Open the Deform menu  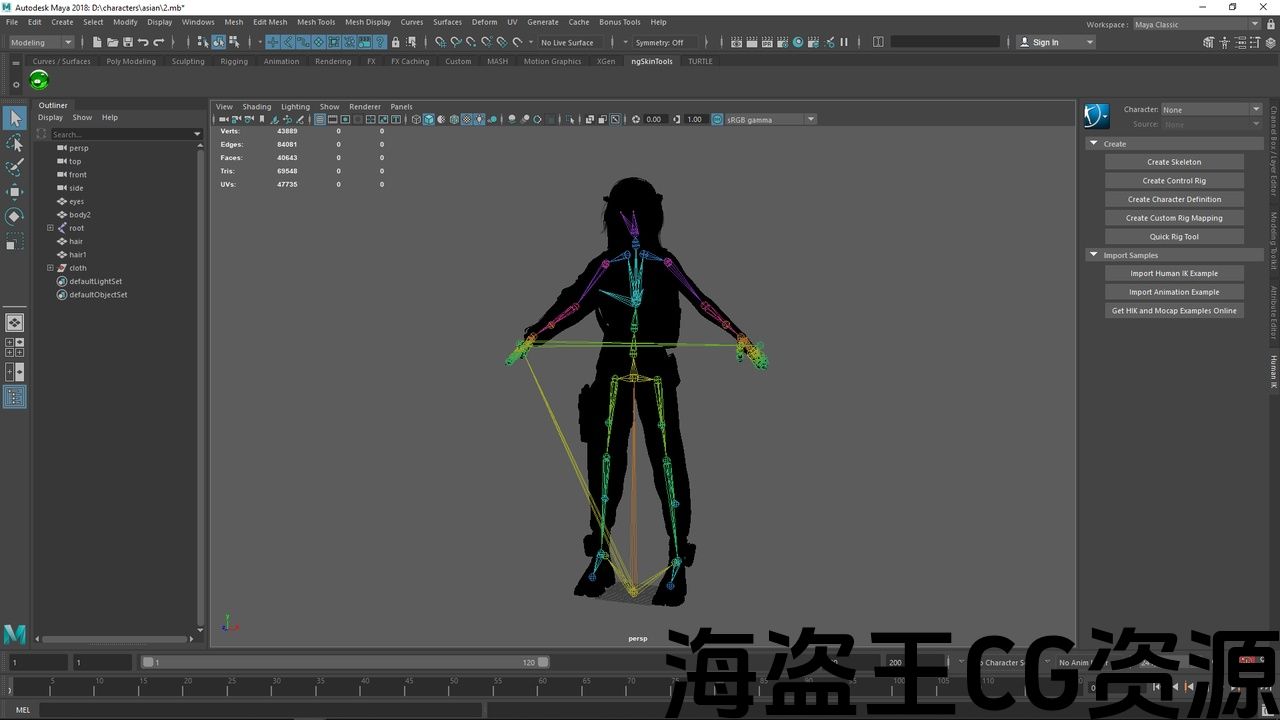click(x=484, y=22)
